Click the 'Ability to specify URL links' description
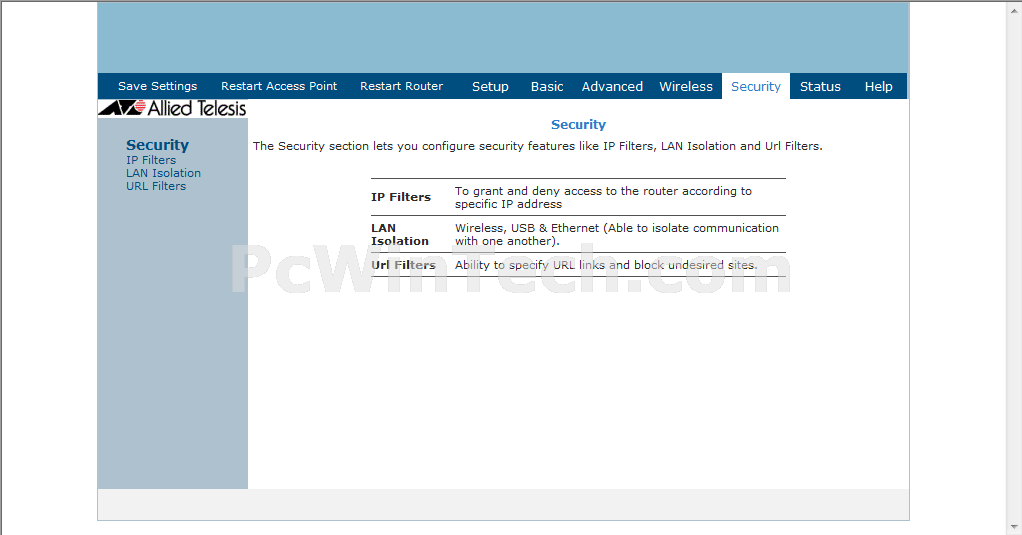1022x535 pixels. [606, 265]
